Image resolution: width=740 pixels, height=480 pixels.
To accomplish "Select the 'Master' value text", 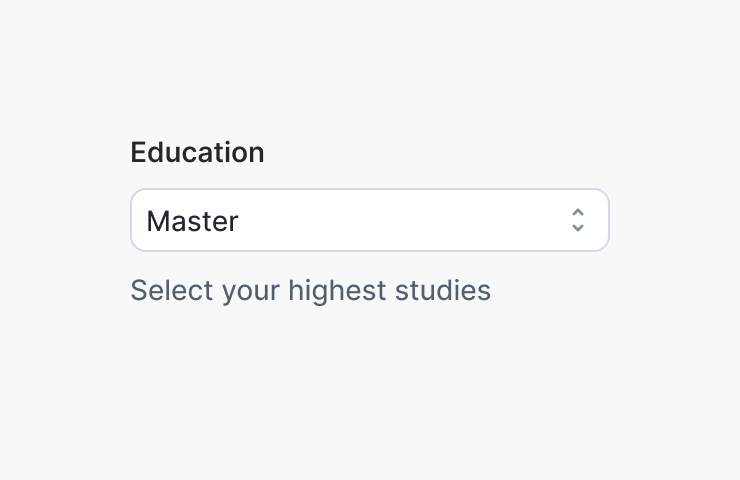I will tap(192, 221).
